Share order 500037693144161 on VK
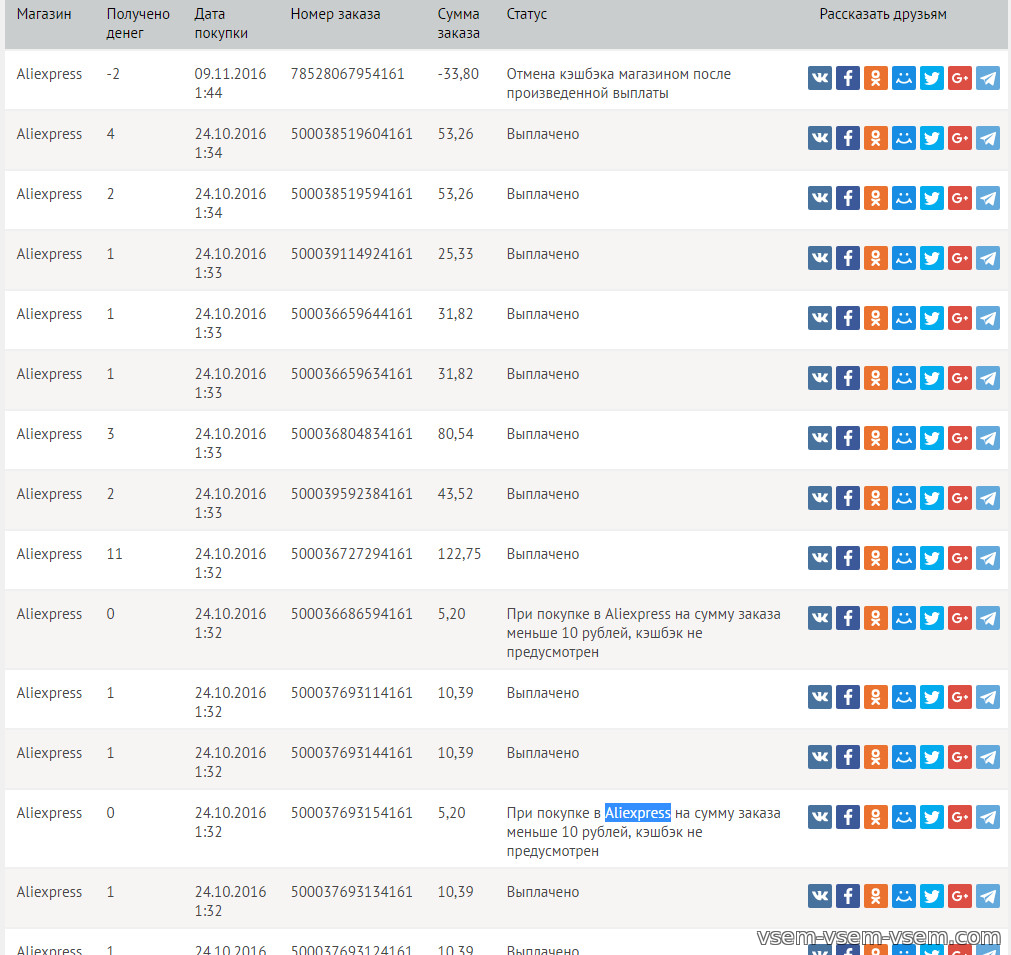Viewport: 1011px width, 955px height. 820,757
